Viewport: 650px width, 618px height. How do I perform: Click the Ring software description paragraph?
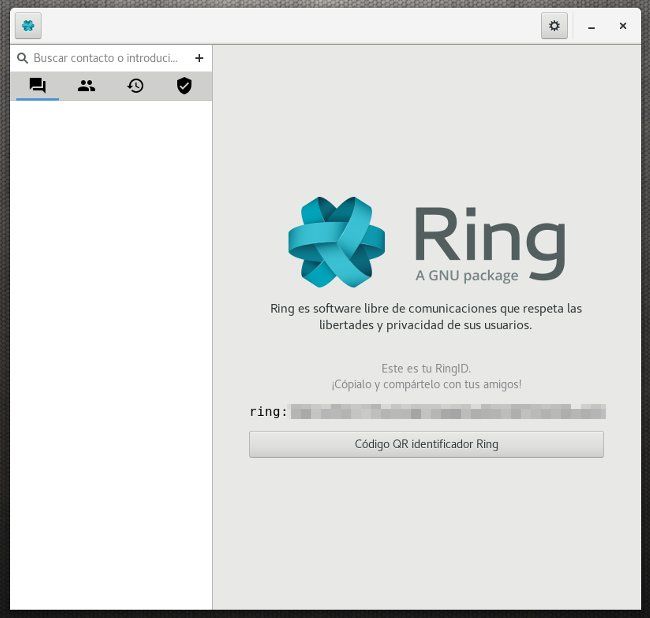click(x=426, y=316)
